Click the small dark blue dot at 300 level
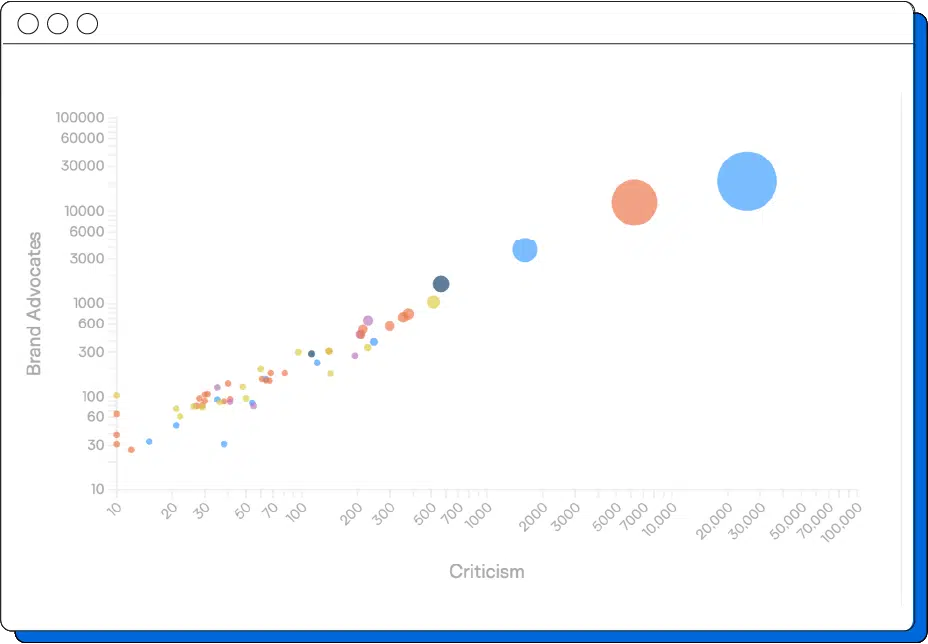The image size is (928, 644). click(312, 354)
